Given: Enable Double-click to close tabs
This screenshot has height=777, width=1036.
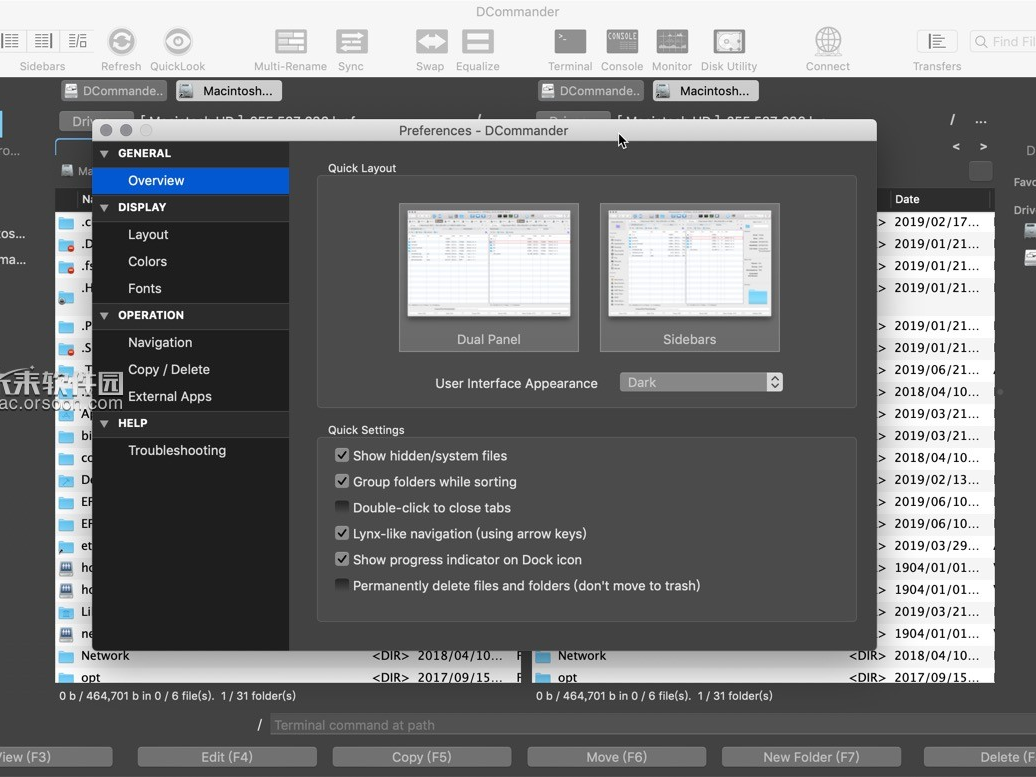Looking at the screenshot, I should 342,507.
